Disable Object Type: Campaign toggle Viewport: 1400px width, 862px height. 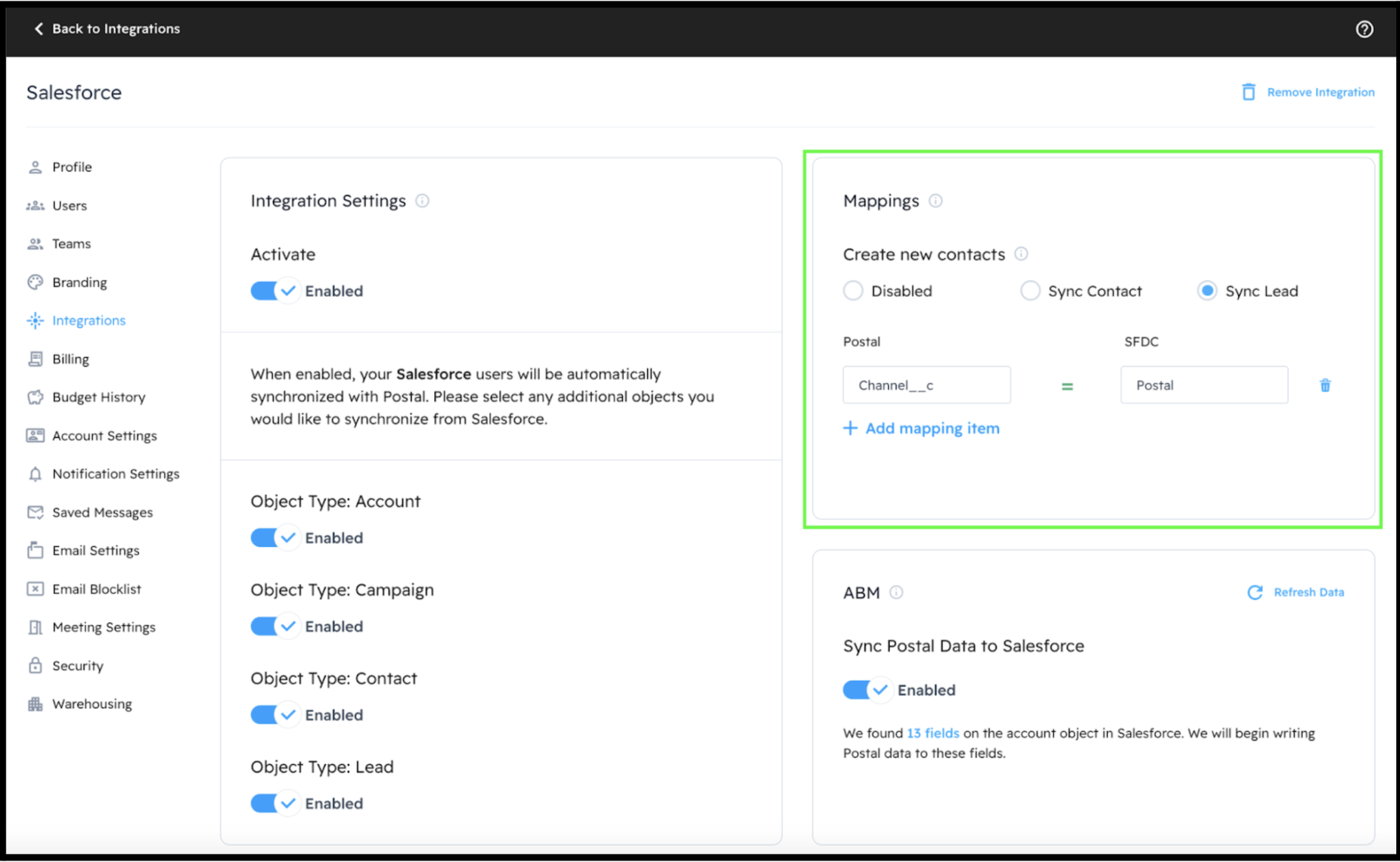click(x=274, y=626)
